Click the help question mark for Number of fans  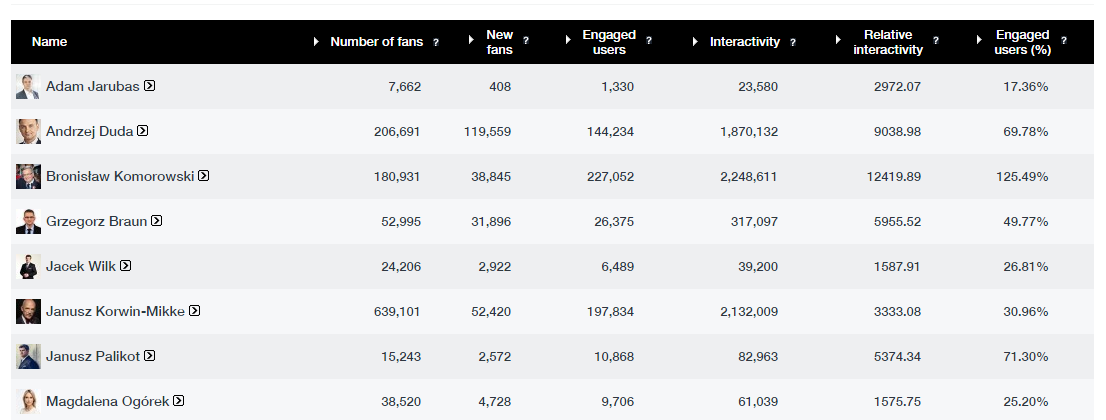(436, 42)
